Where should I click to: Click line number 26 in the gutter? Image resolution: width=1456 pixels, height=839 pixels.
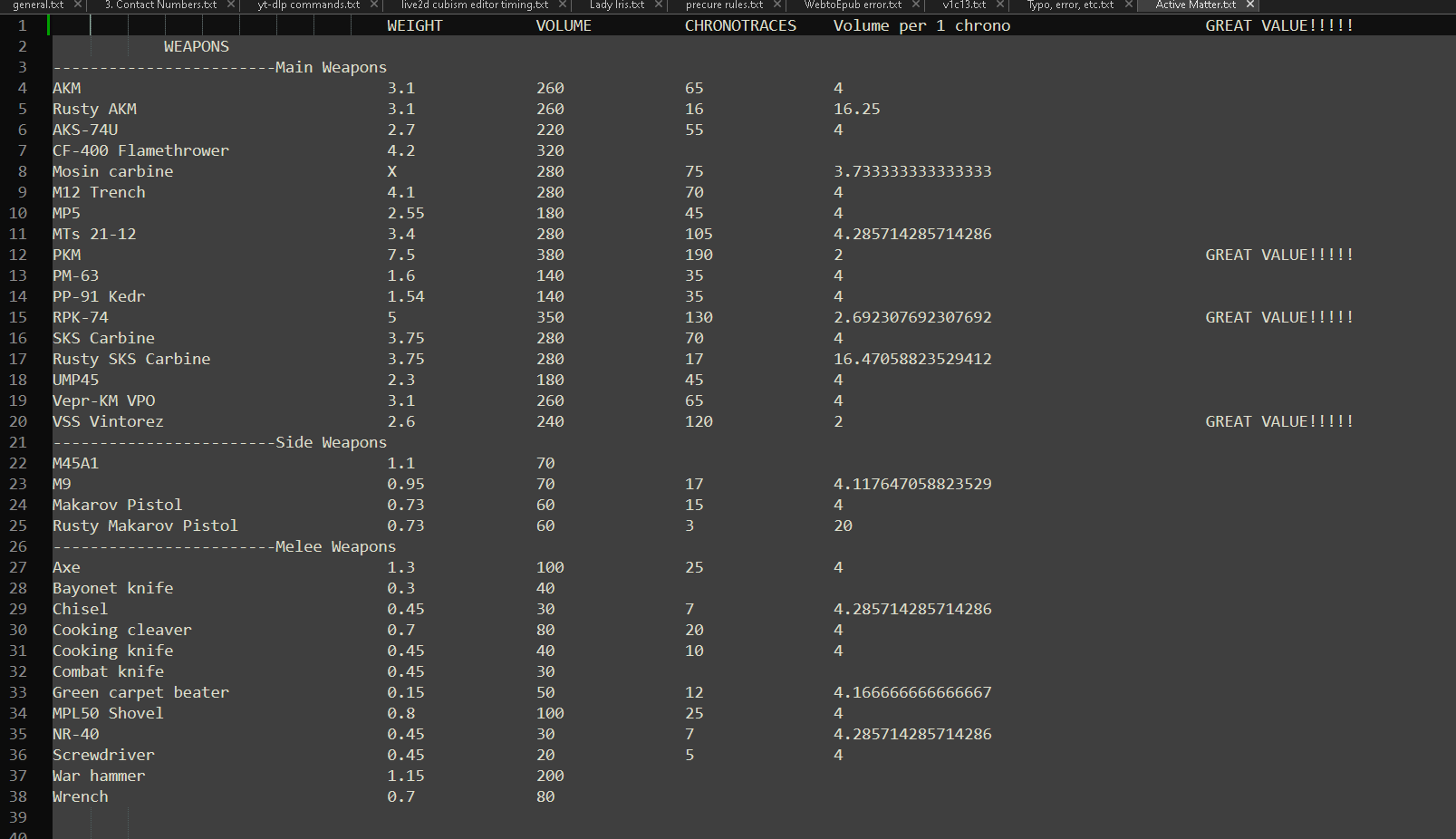coord(18,546)
